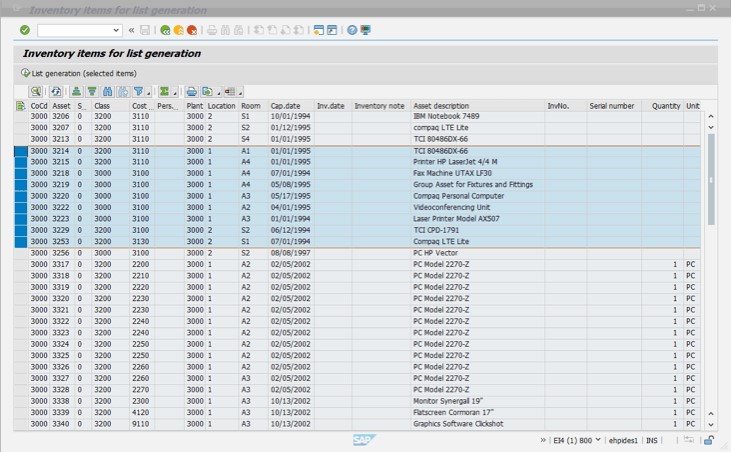The width and height of the screenshot is (731, 452).
Task: Click List generation (selected items) button
Action: pos(79,73)
